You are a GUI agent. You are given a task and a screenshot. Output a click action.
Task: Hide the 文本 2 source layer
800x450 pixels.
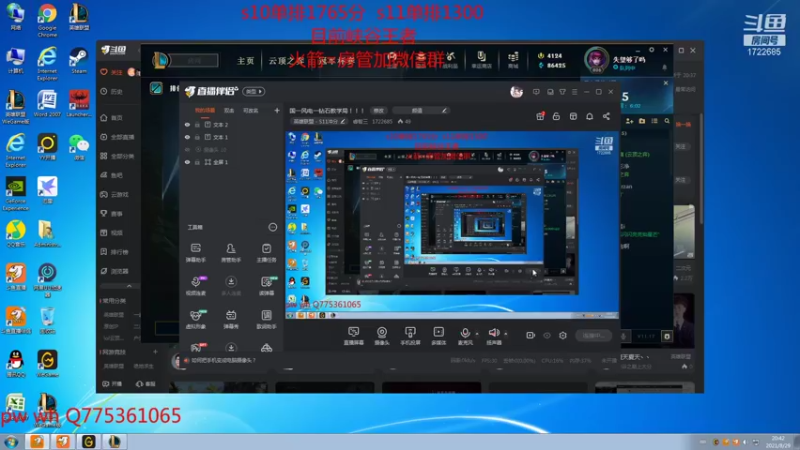pos(187,124)
